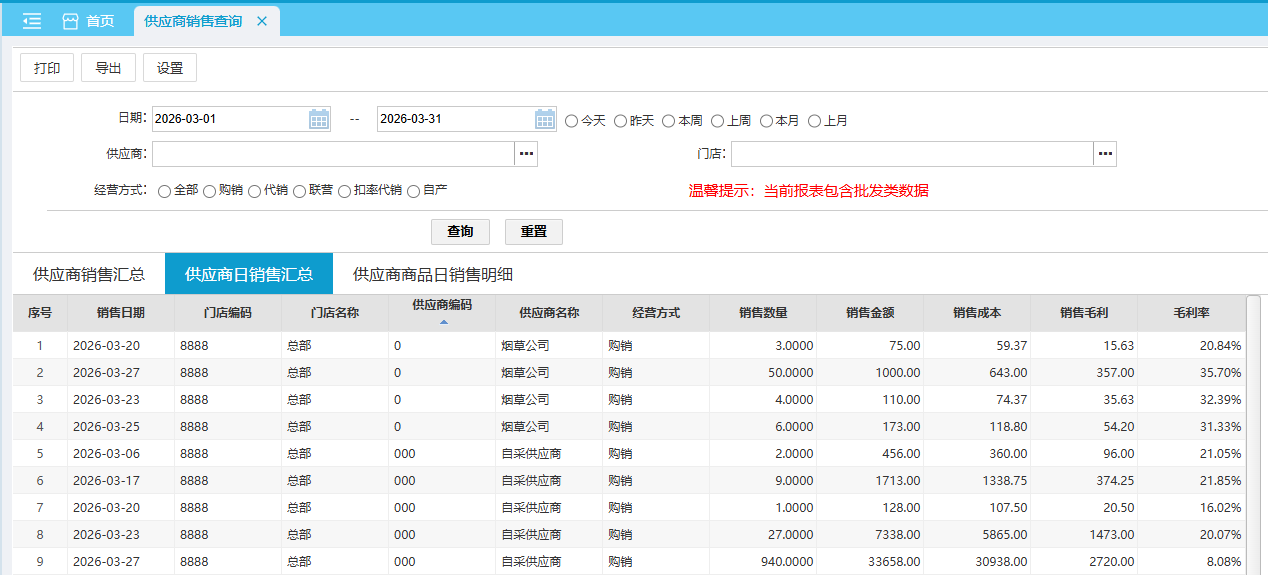Open the 门店 lookup ellipsis button
This screenshot has height=575, width=1268.
(x=1104, y=154)
